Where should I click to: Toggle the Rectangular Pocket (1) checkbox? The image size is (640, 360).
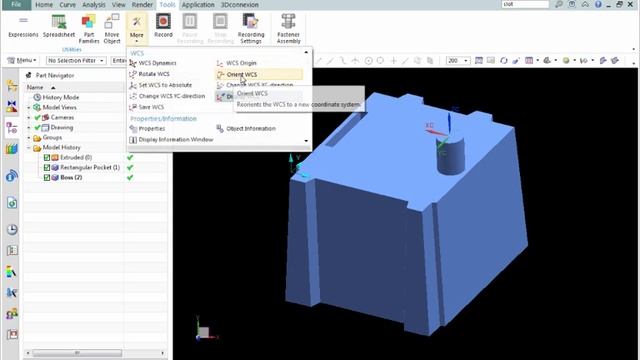tap(47, 168)
